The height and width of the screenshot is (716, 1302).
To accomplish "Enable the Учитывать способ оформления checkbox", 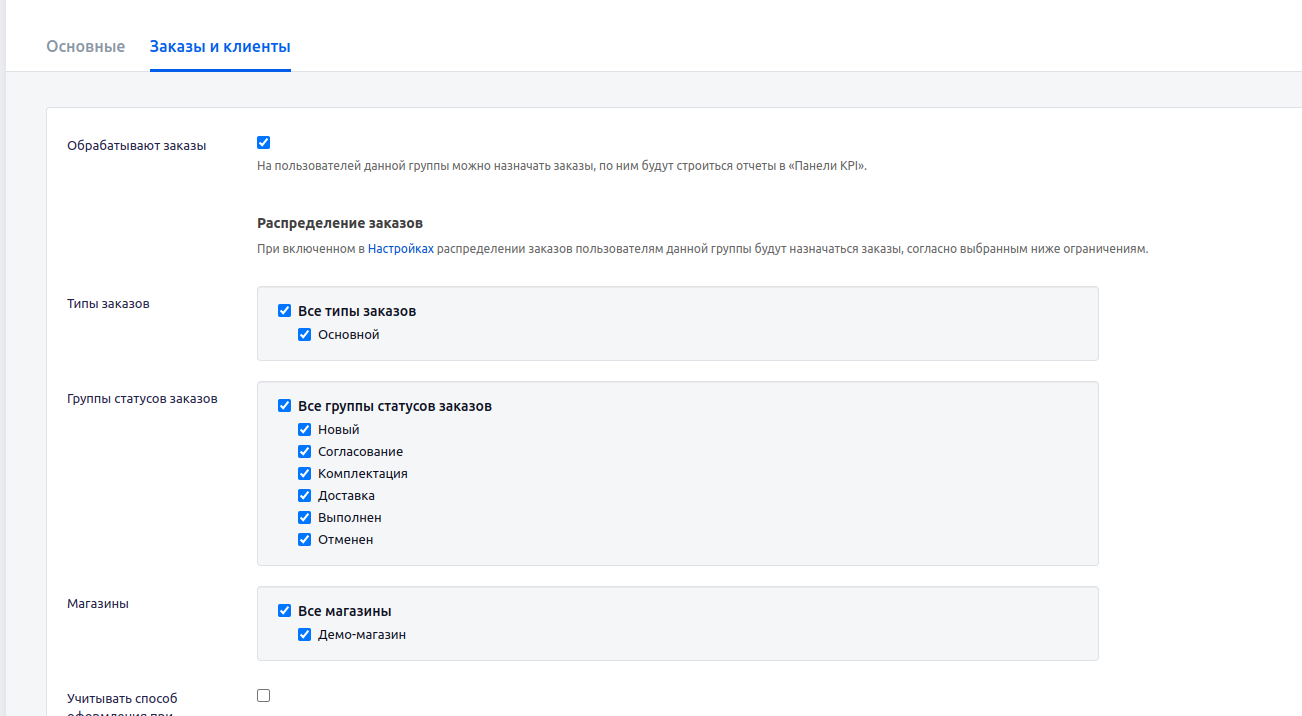I will (264, 696).
